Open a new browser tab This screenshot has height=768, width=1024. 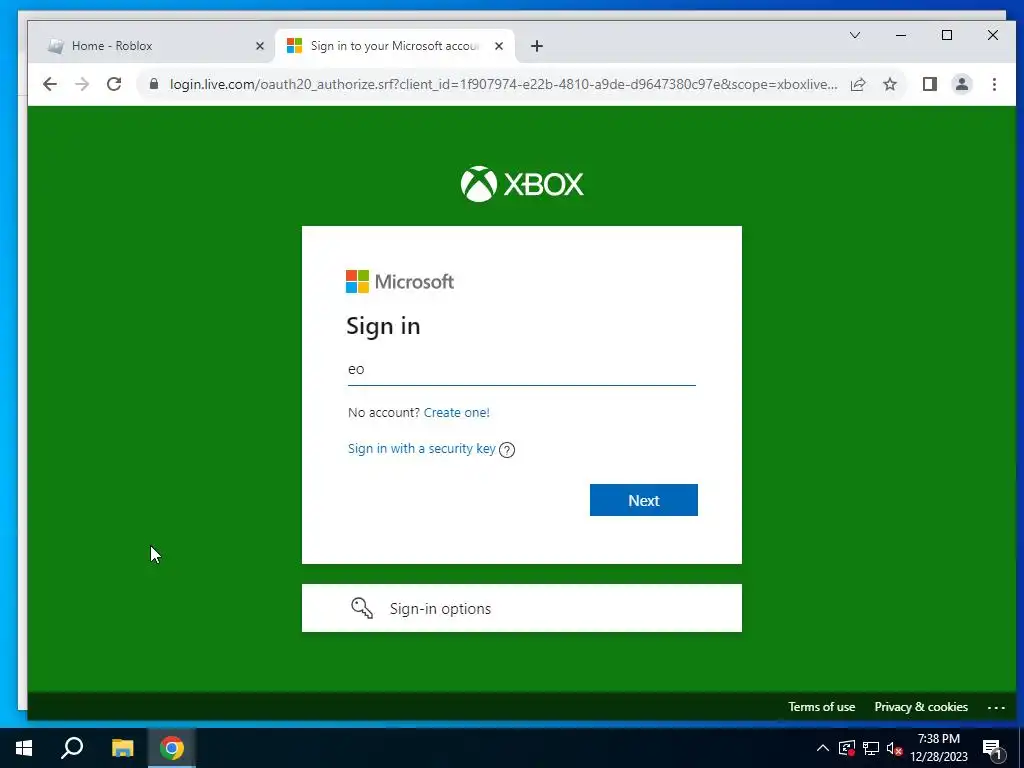point(536,46)
